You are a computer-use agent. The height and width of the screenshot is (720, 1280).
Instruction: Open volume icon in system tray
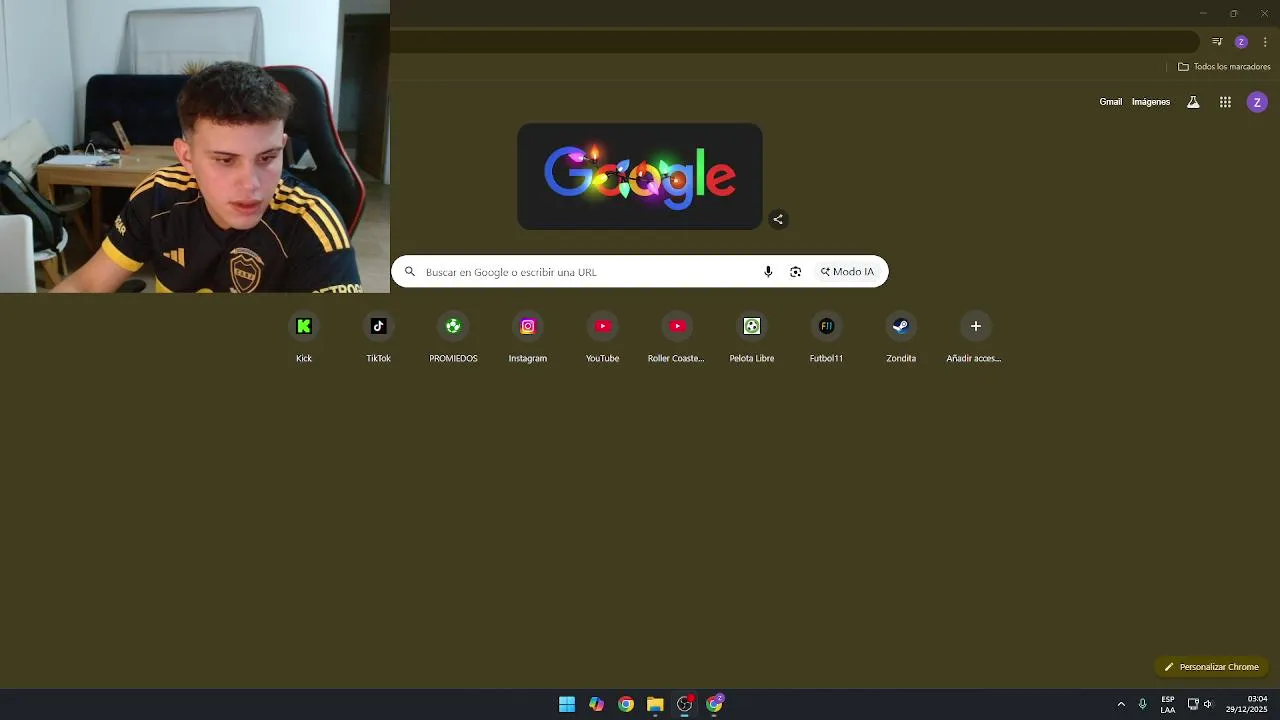(1208, 704)
